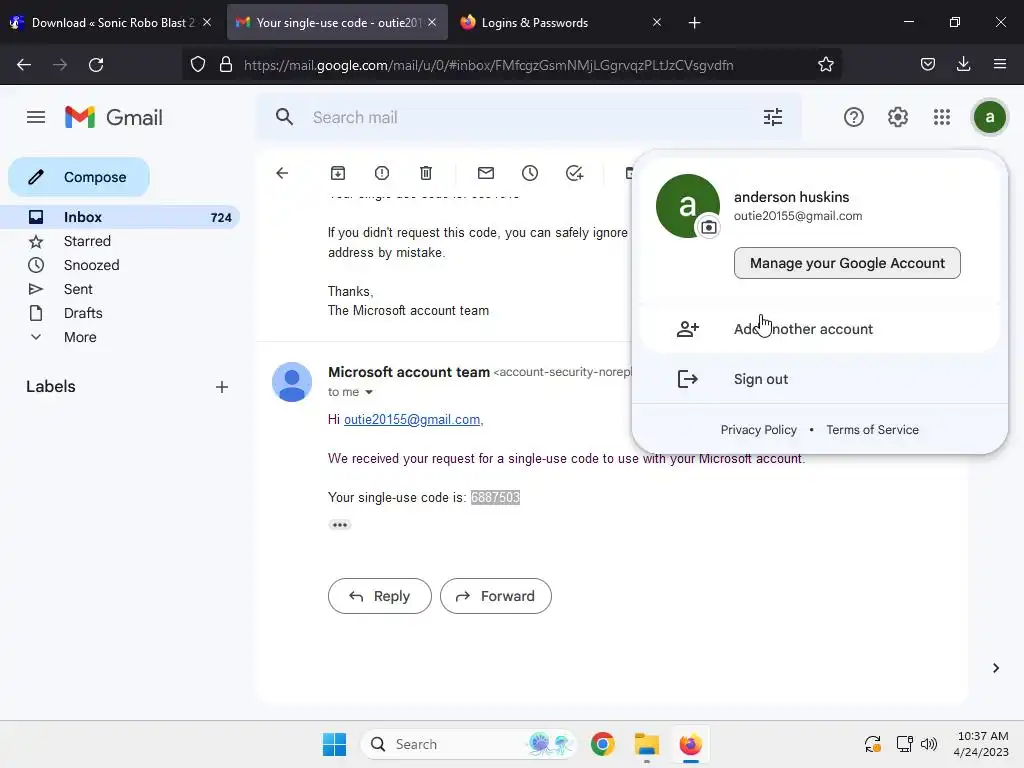1024x768 pixels.
Task: Click Windows taskbar Search box
Action: 469,744
